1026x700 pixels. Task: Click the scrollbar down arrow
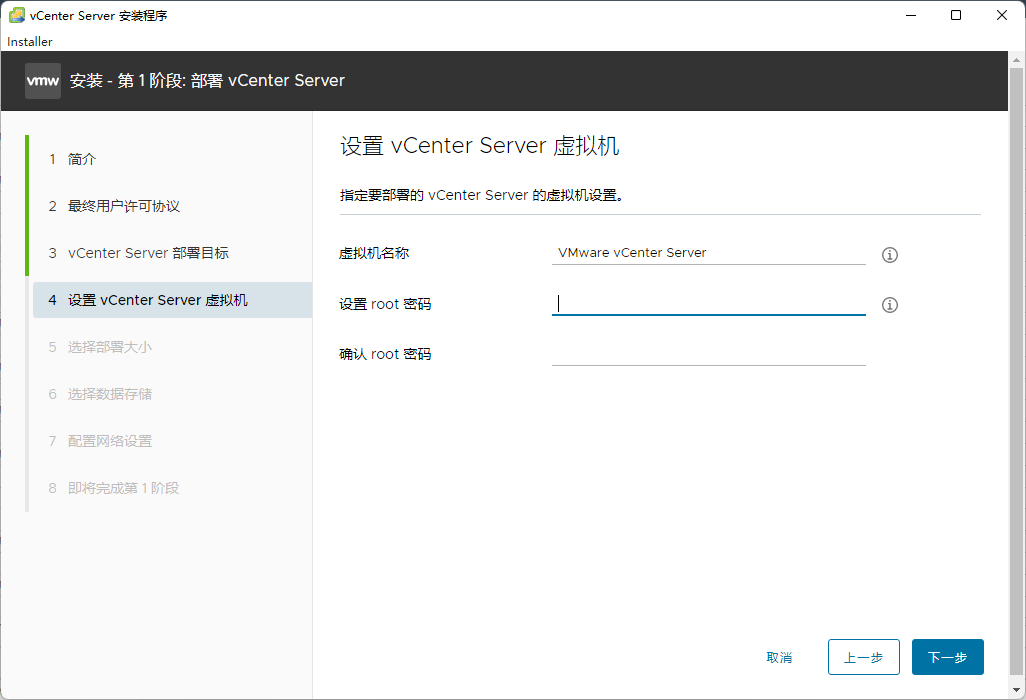pos(1016,690)
